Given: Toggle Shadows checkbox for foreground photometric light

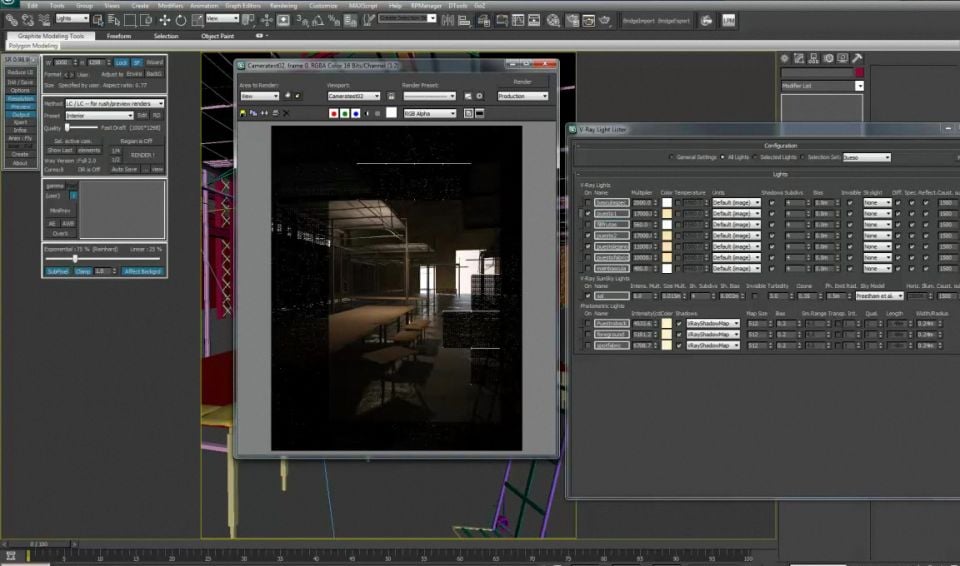Looking at the screenshot, I should (678, 334).
